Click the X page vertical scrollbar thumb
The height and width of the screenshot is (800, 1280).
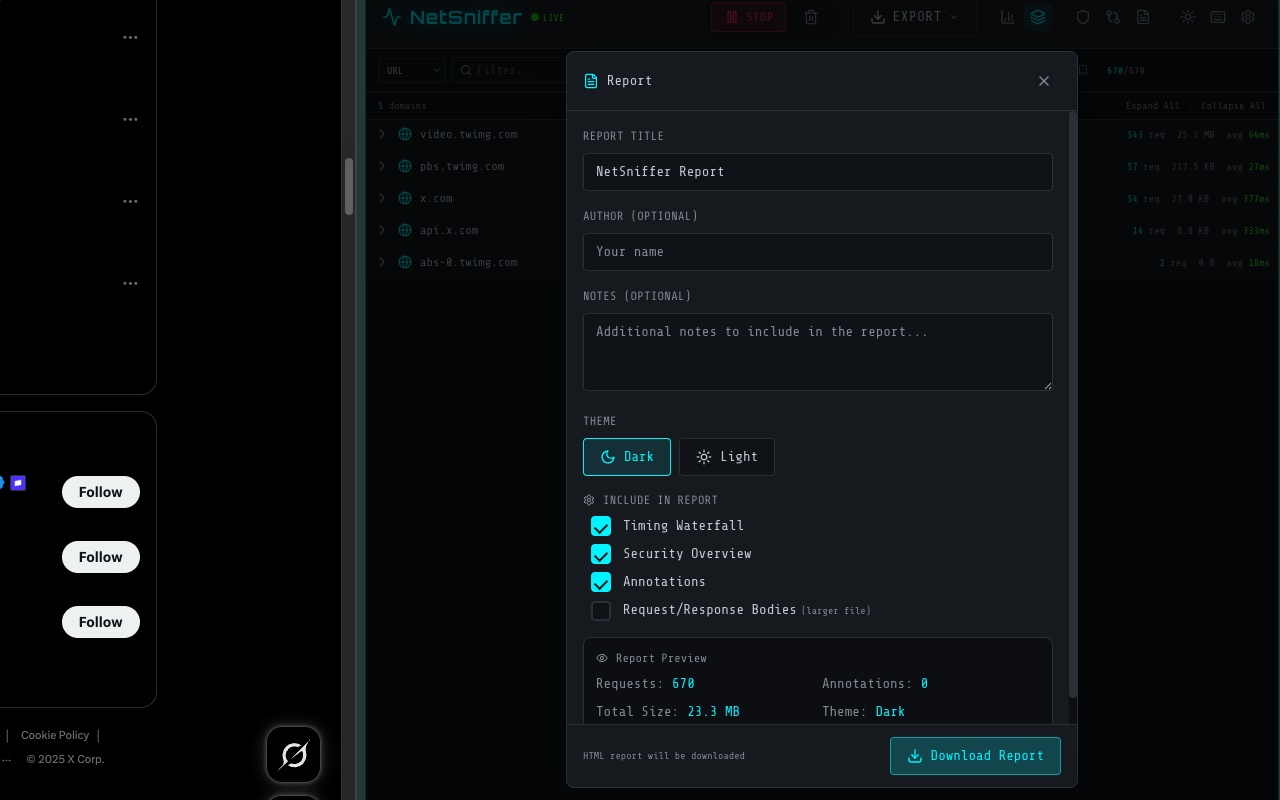(x=349, y=186)
